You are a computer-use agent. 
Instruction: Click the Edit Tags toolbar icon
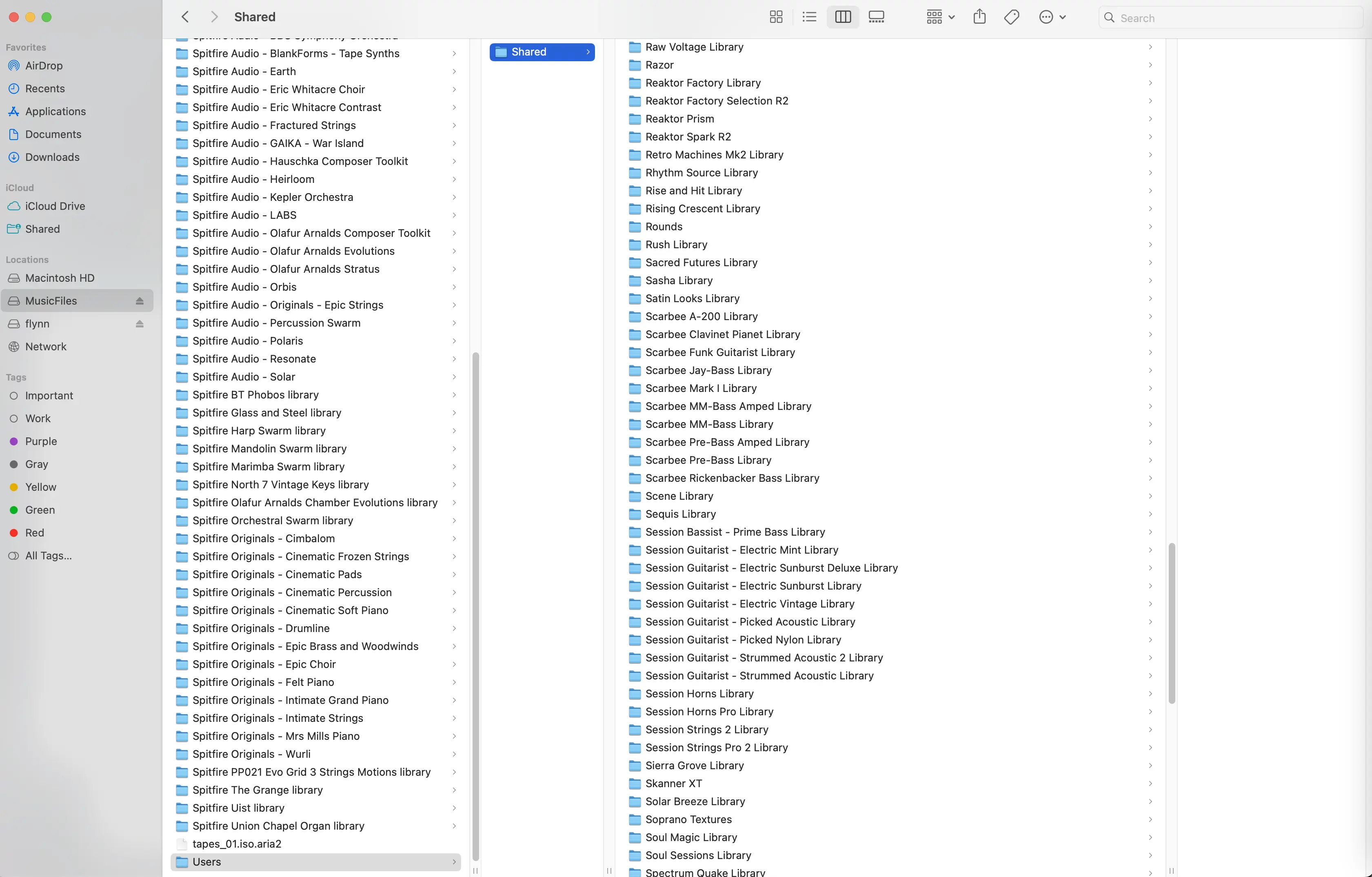point(1012,17)
